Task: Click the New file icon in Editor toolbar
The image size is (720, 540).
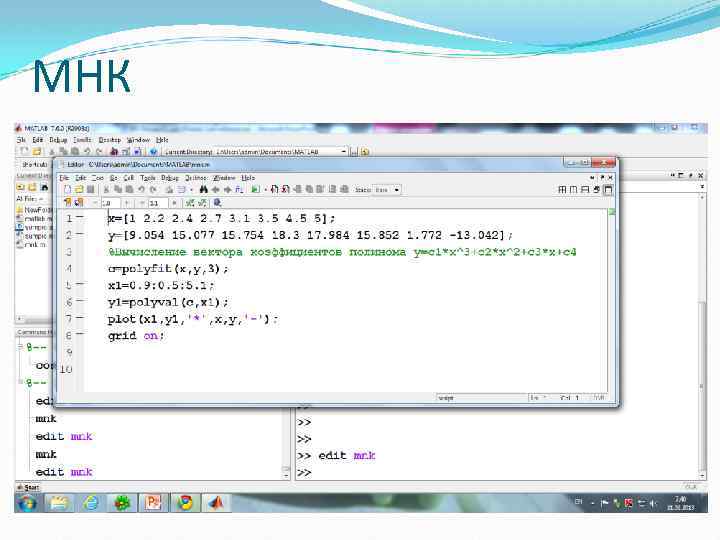Action: [x=67, y=190]
